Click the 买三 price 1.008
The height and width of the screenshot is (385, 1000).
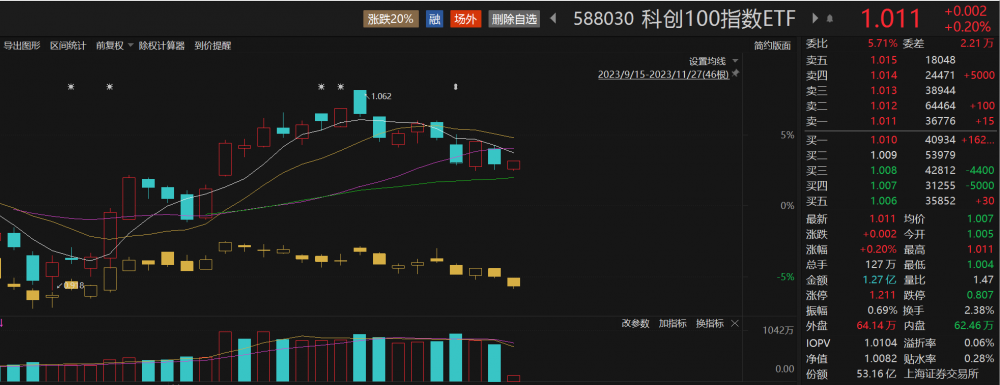884,170
